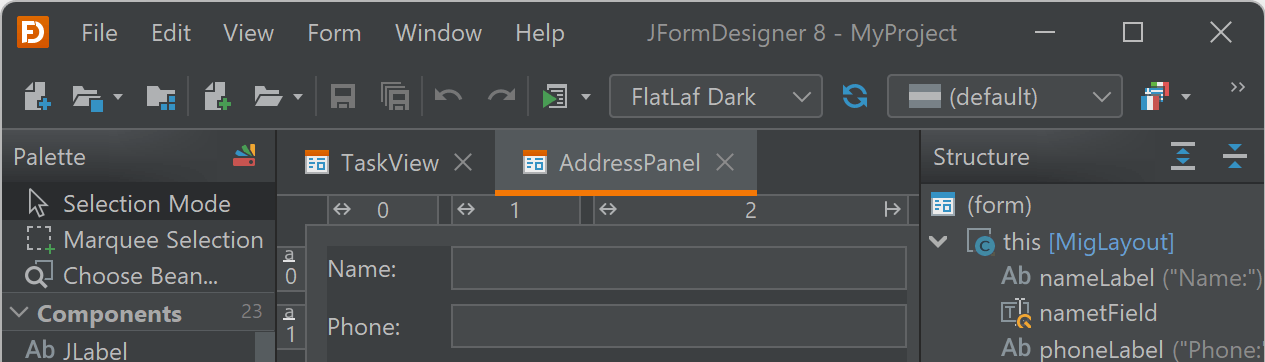Close the AddressPanel tab

[726, 162]
